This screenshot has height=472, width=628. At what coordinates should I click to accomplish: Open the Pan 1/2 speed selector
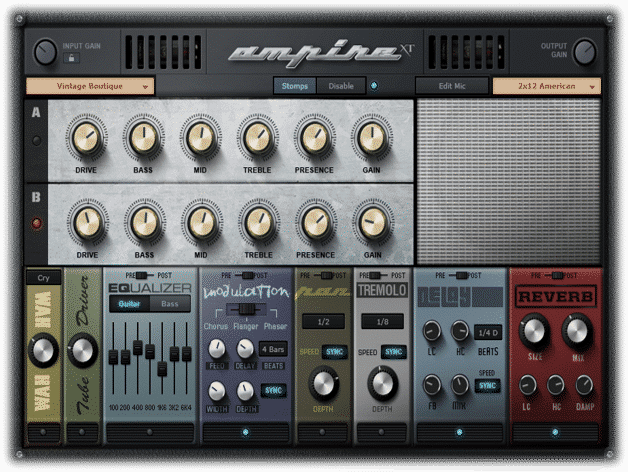point(323,322)
